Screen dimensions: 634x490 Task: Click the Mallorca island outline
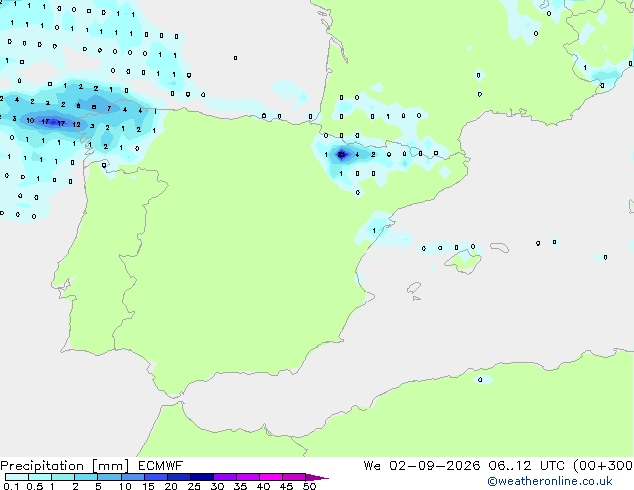pyautogui.click(x=463, y=261)
